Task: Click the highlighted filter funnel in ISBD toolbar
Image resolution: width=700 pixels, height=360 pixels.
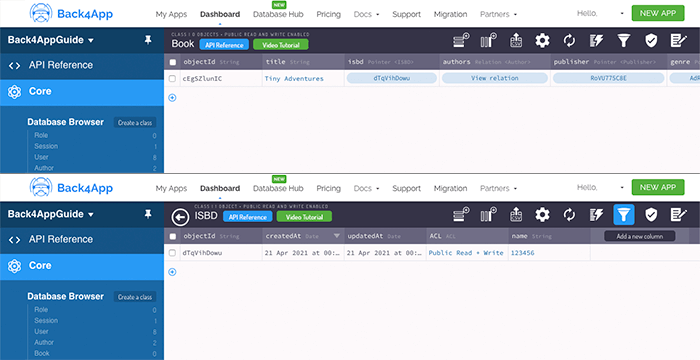Action: tap(624, 215)
